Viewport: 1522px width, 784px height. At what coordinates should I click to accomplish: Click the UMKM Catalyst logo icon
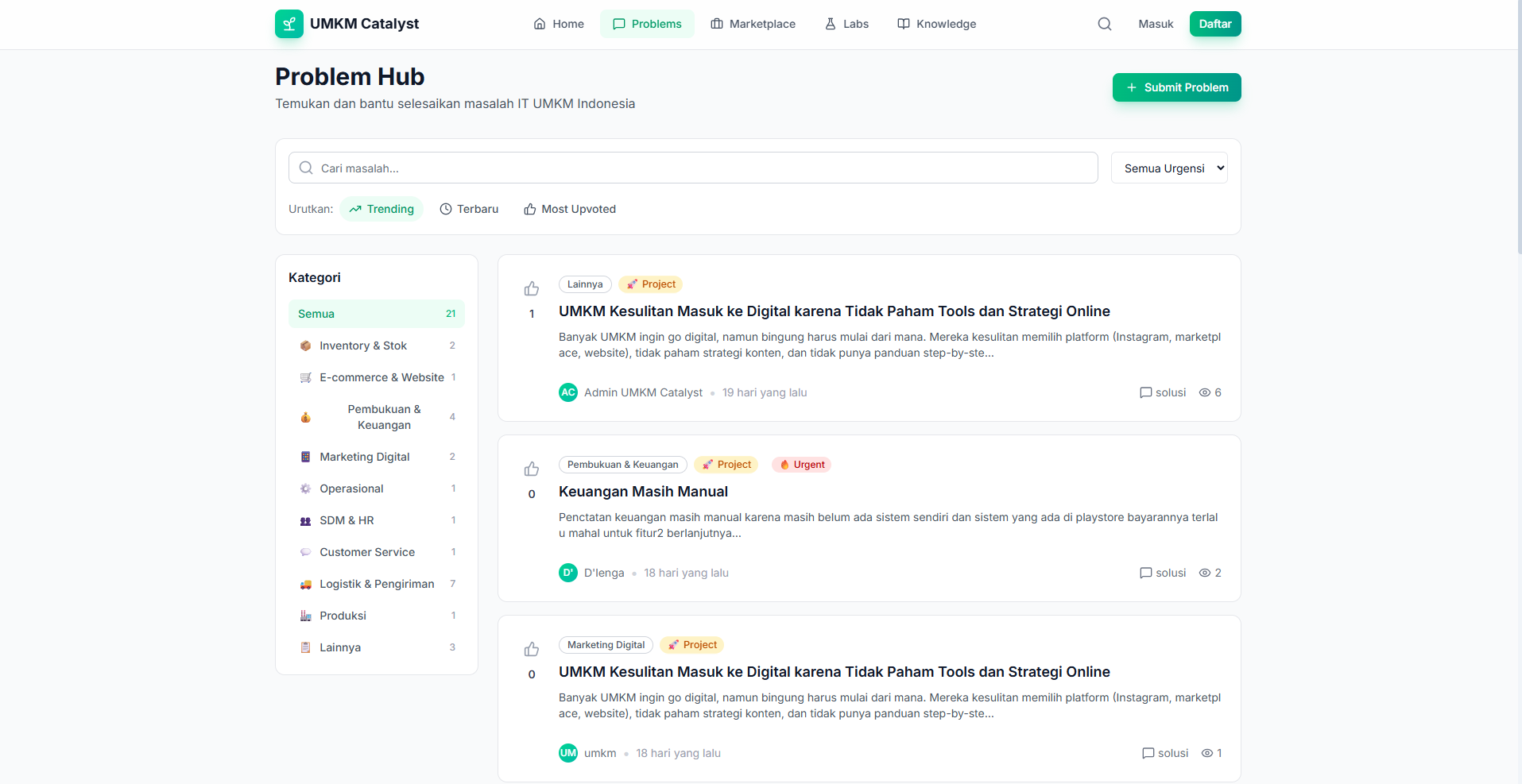(289, 24)
